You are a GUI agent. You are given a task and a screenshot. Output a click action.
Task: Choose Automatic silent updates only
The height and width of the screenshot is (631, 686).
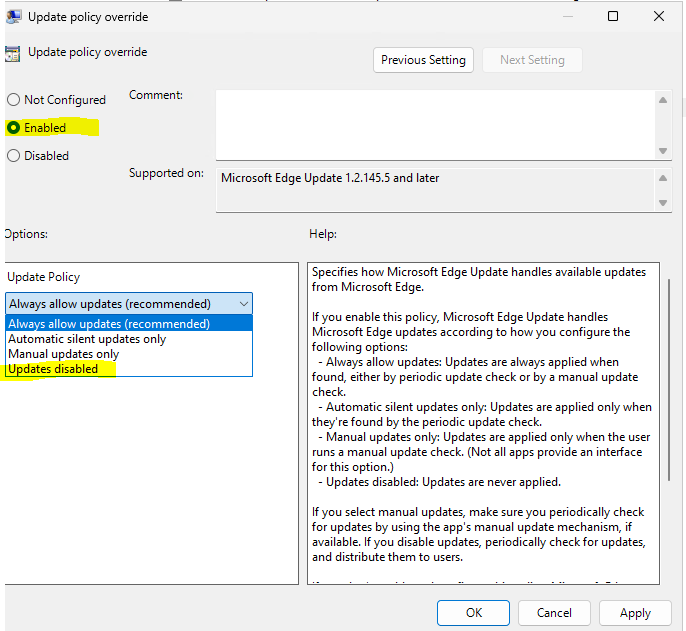(x=129, y=339)
